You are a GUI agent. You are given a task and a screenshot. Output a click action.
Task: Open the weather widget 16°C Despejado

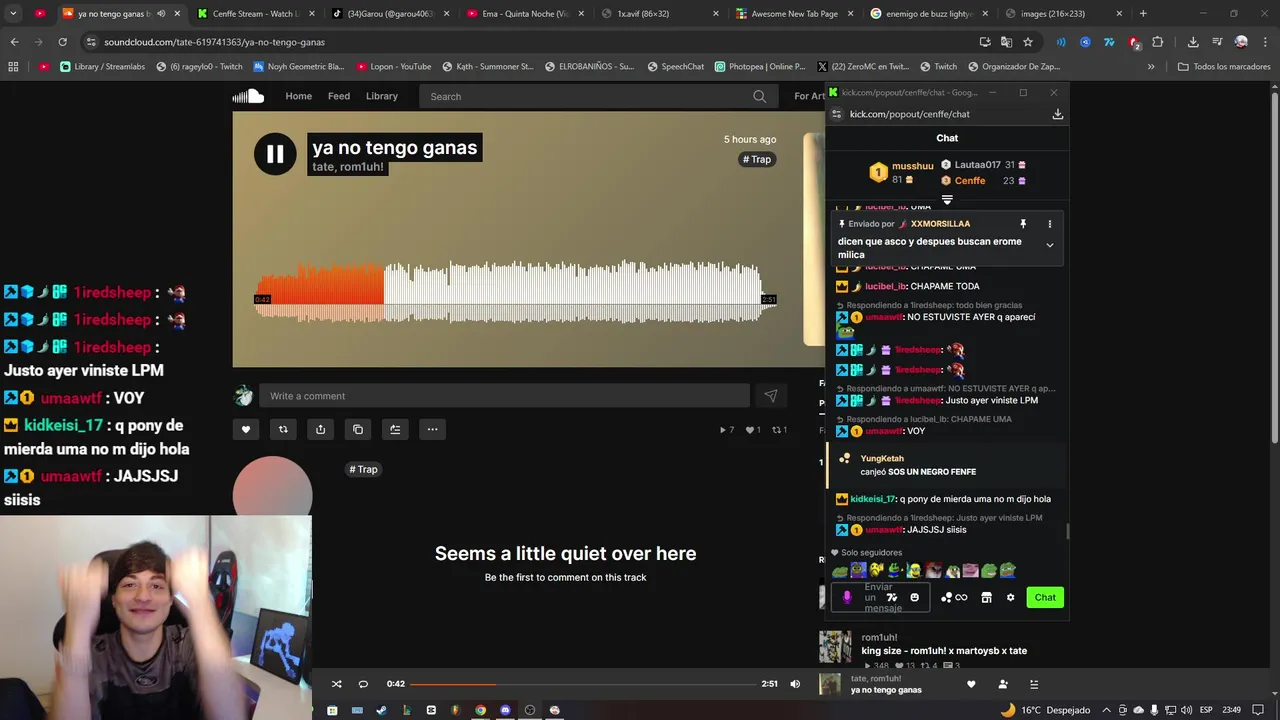pos(1045,710)
